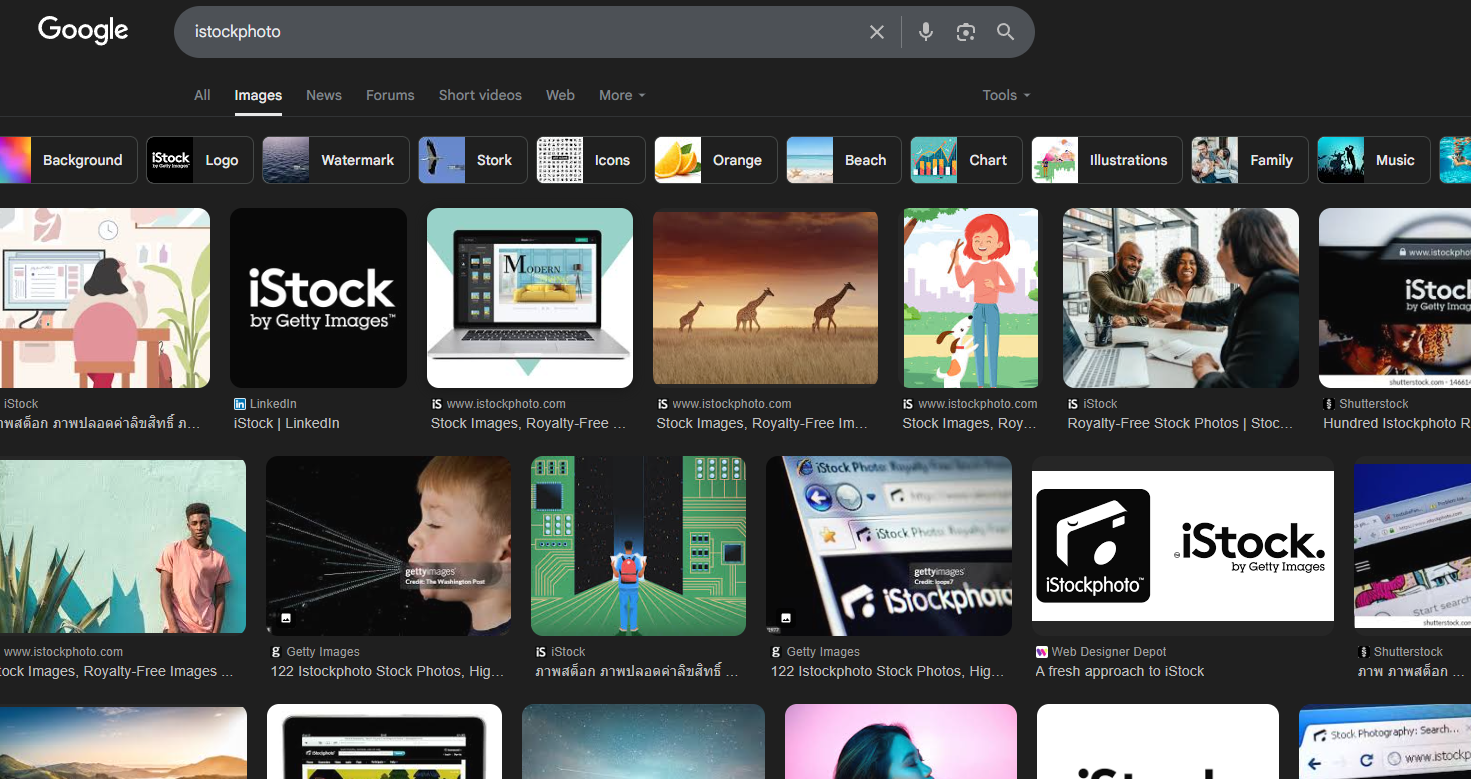Screen dimensions: 1471x779
Task: Select the Orange filter chip
Action: (x=737, y=159)
